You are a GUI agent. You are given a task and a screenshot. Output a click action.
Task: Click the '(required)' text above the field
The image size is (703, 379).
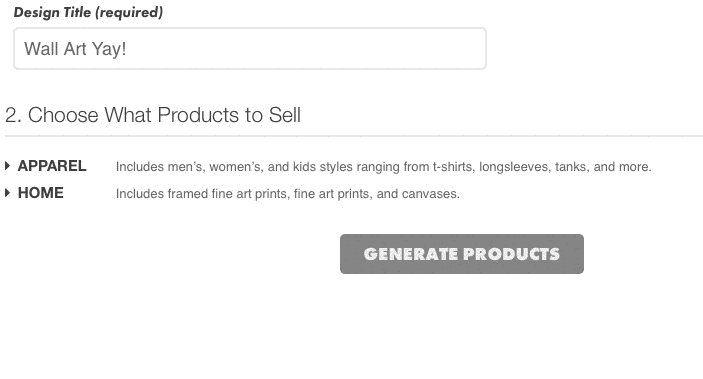pos(129,12)
